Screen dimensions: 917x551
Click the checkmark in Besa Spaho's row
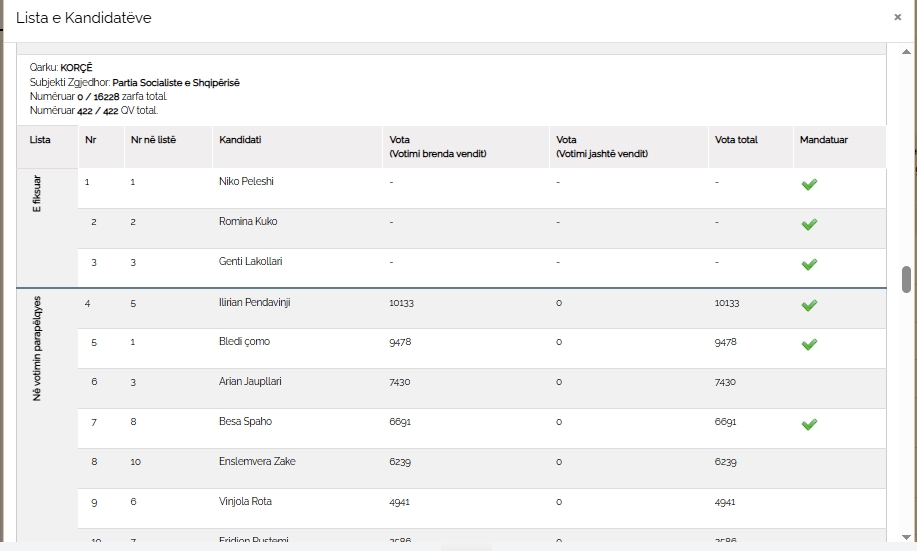809,425
